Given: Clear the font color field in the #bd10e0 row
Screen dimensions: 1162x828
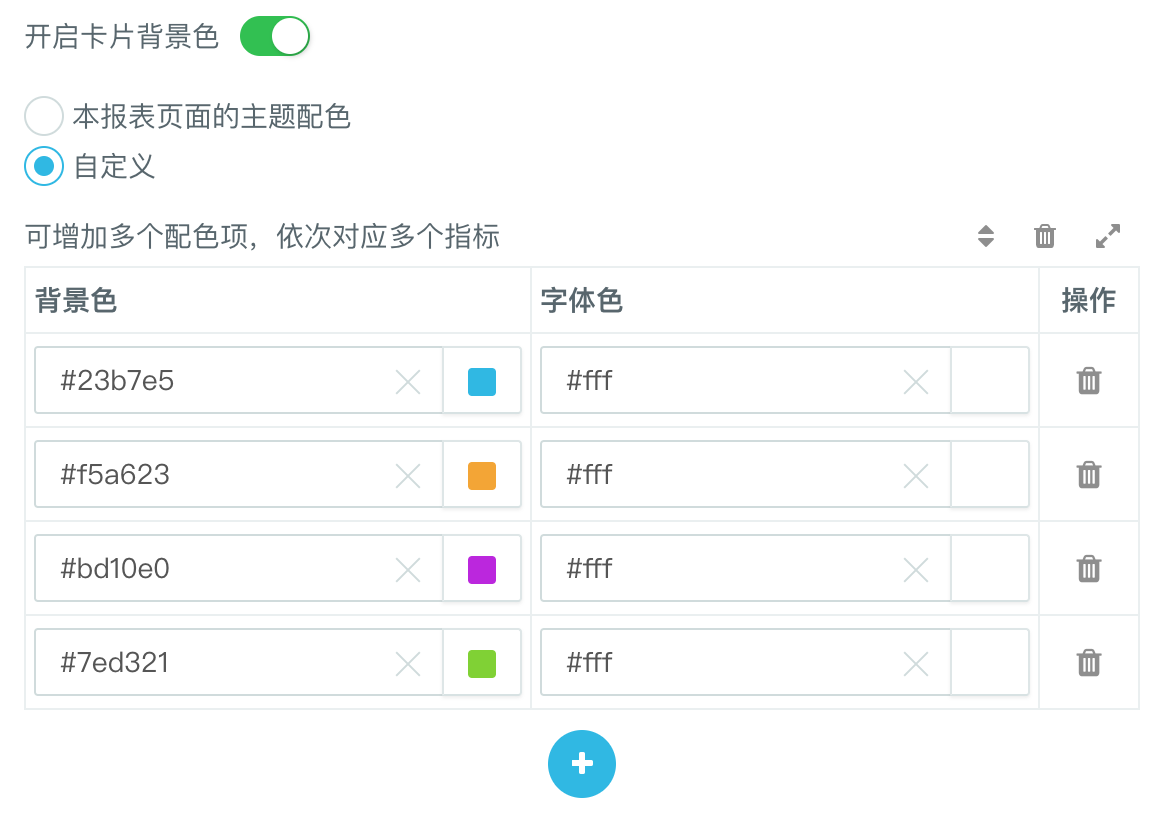Looking at the screenshot, I should coord(916,570).
